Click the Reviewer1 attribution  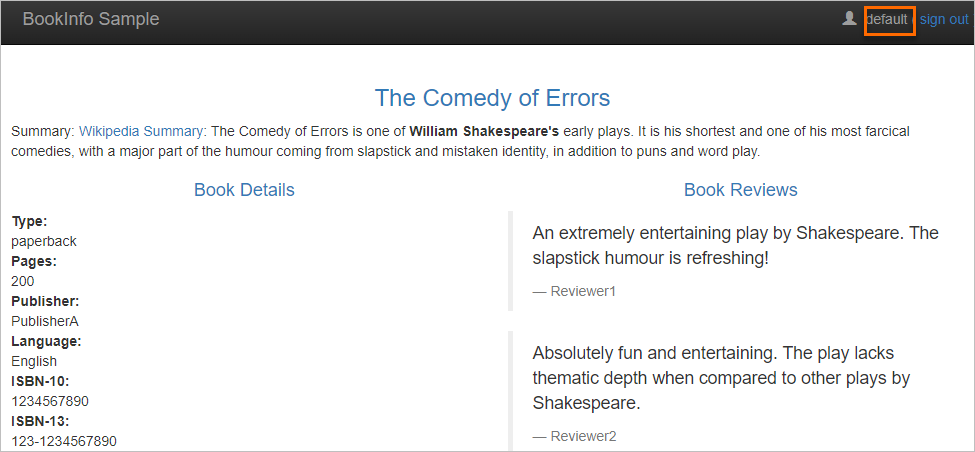click(582, 291)
